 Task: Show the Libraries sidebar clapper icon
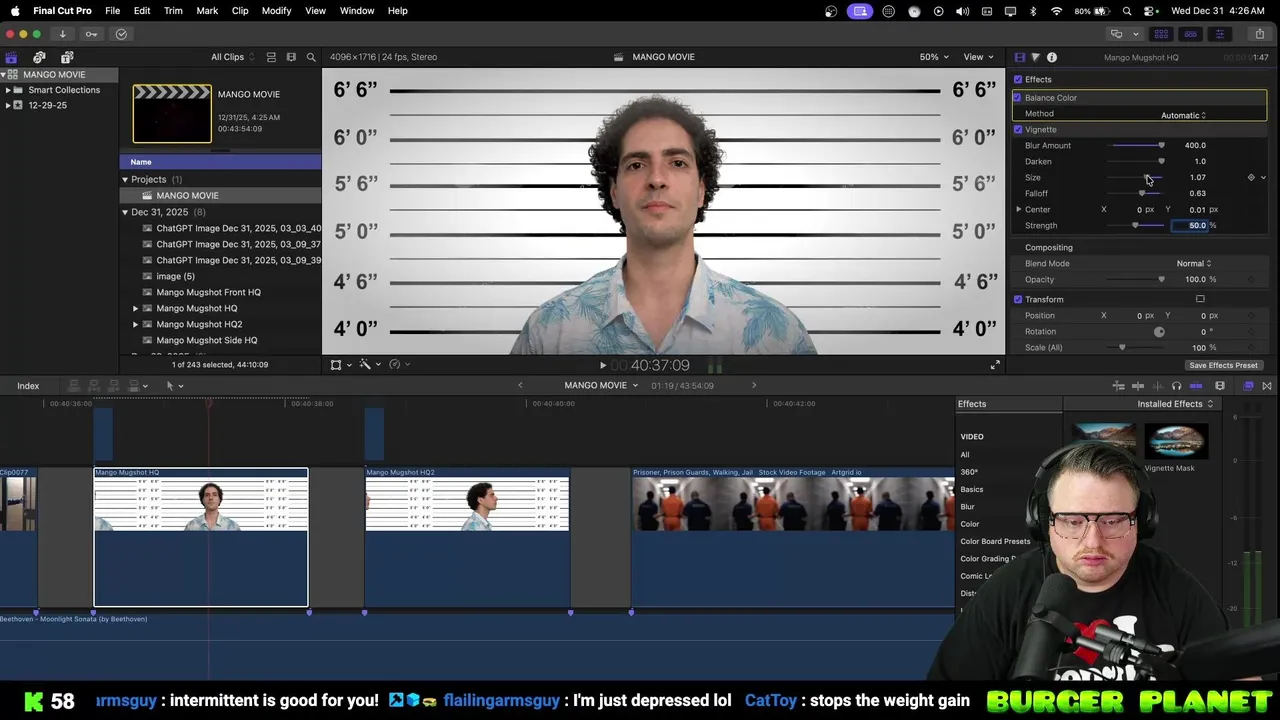[x=11, y=57]
